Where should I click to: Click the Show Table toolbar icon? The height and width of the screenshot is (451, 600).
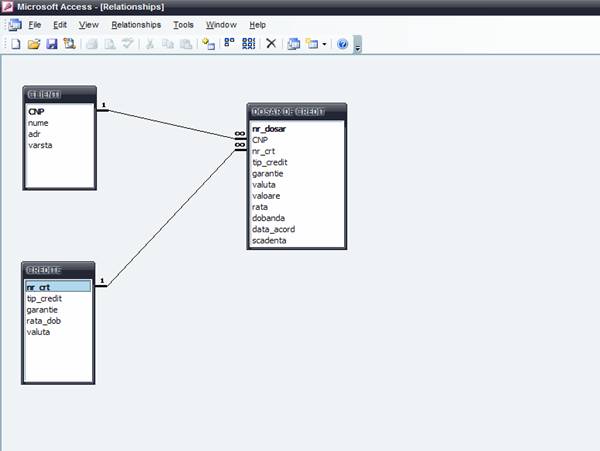coord(208,44)
